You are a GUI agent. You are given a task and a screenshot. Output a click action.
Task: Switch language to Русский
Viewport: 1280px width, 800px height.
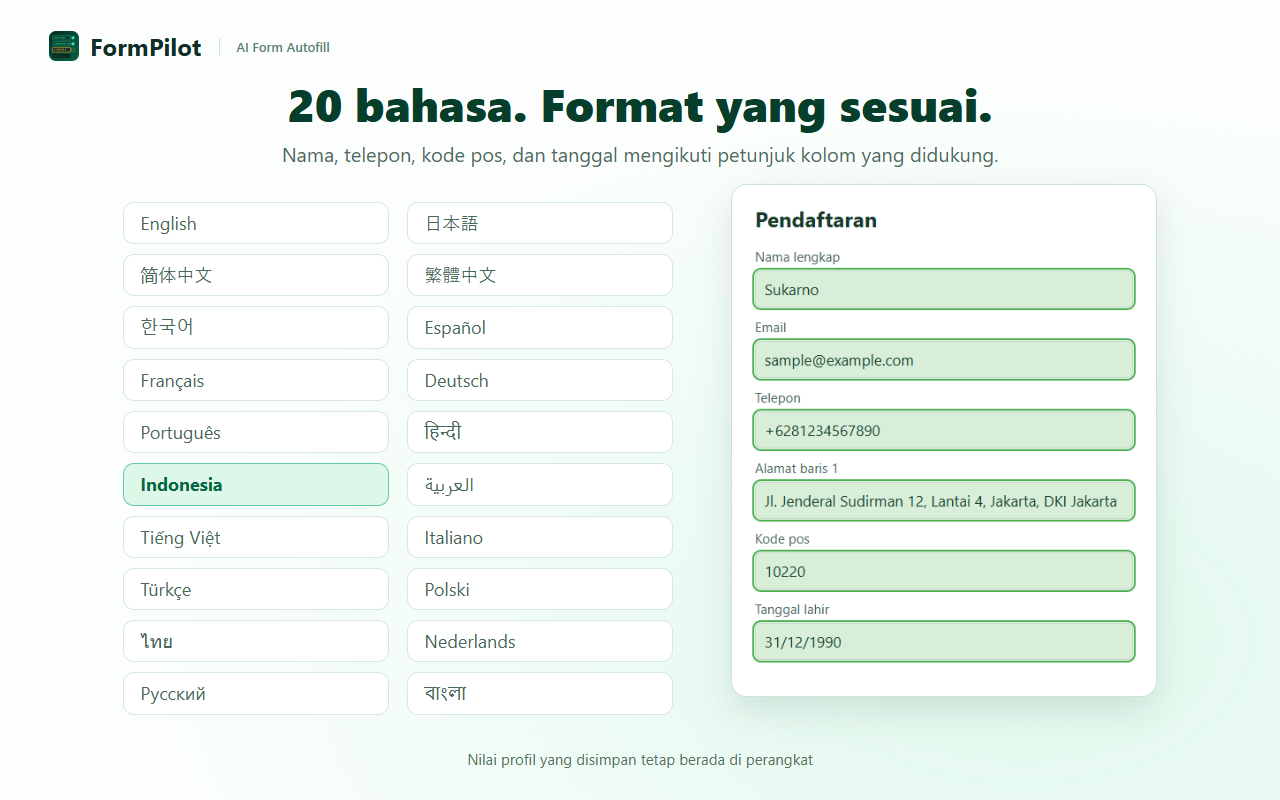click(256, 693)
